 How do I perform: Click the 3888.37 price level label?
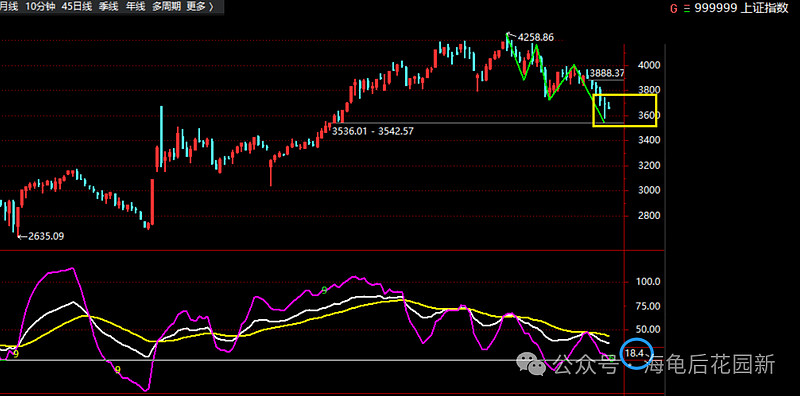coord(607,73)
